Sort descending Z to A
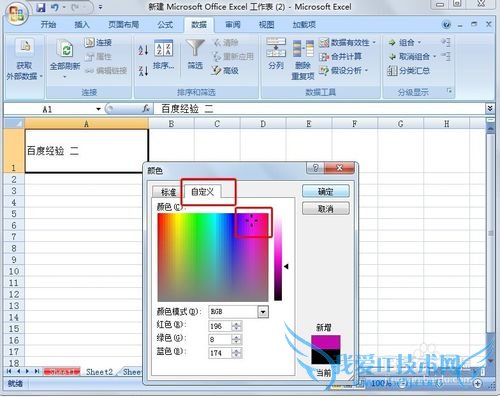The height and width of the screenshot is (397, 500). point(143,70)
